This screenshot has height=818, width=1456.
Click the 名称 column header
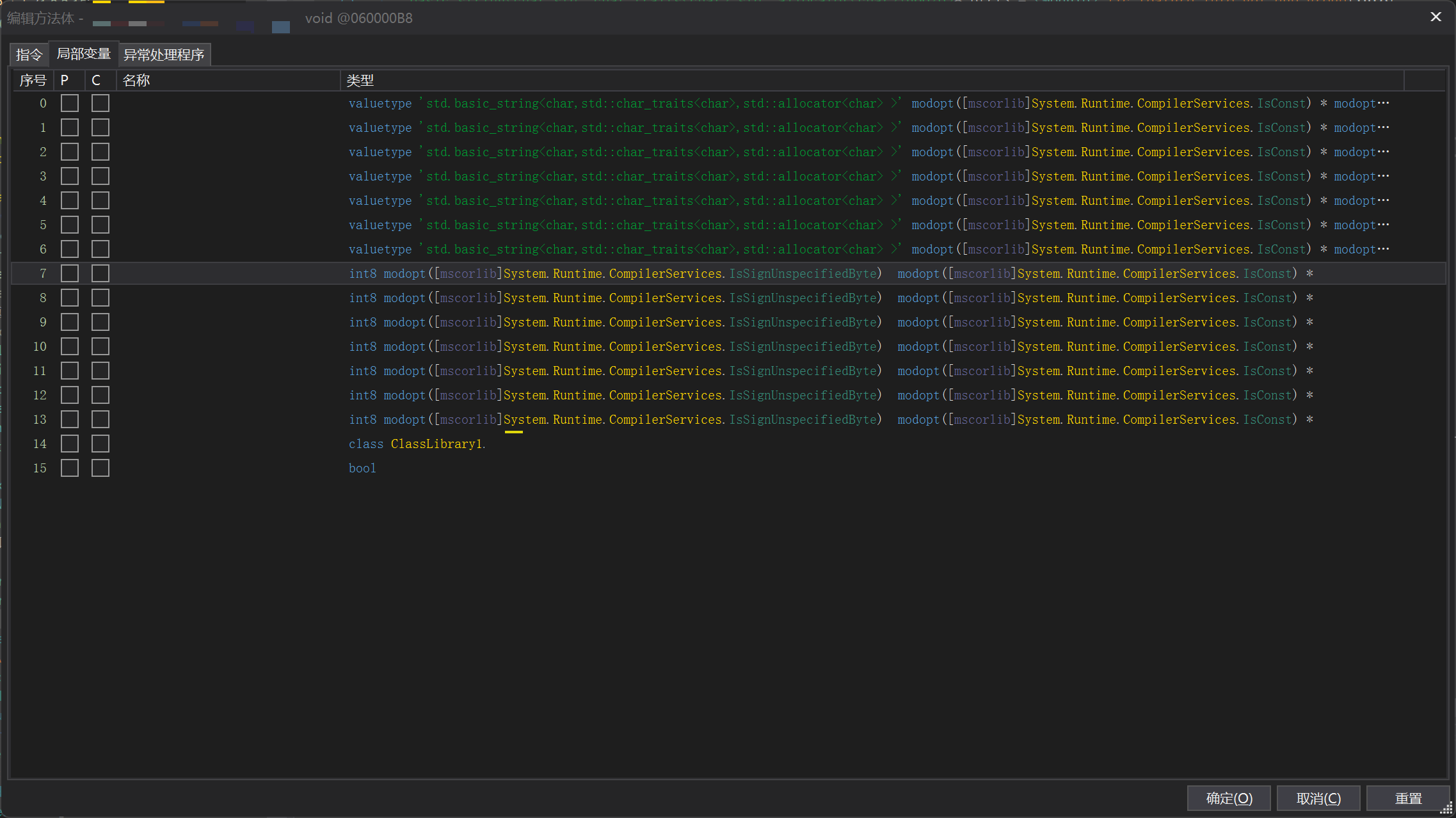136,80
